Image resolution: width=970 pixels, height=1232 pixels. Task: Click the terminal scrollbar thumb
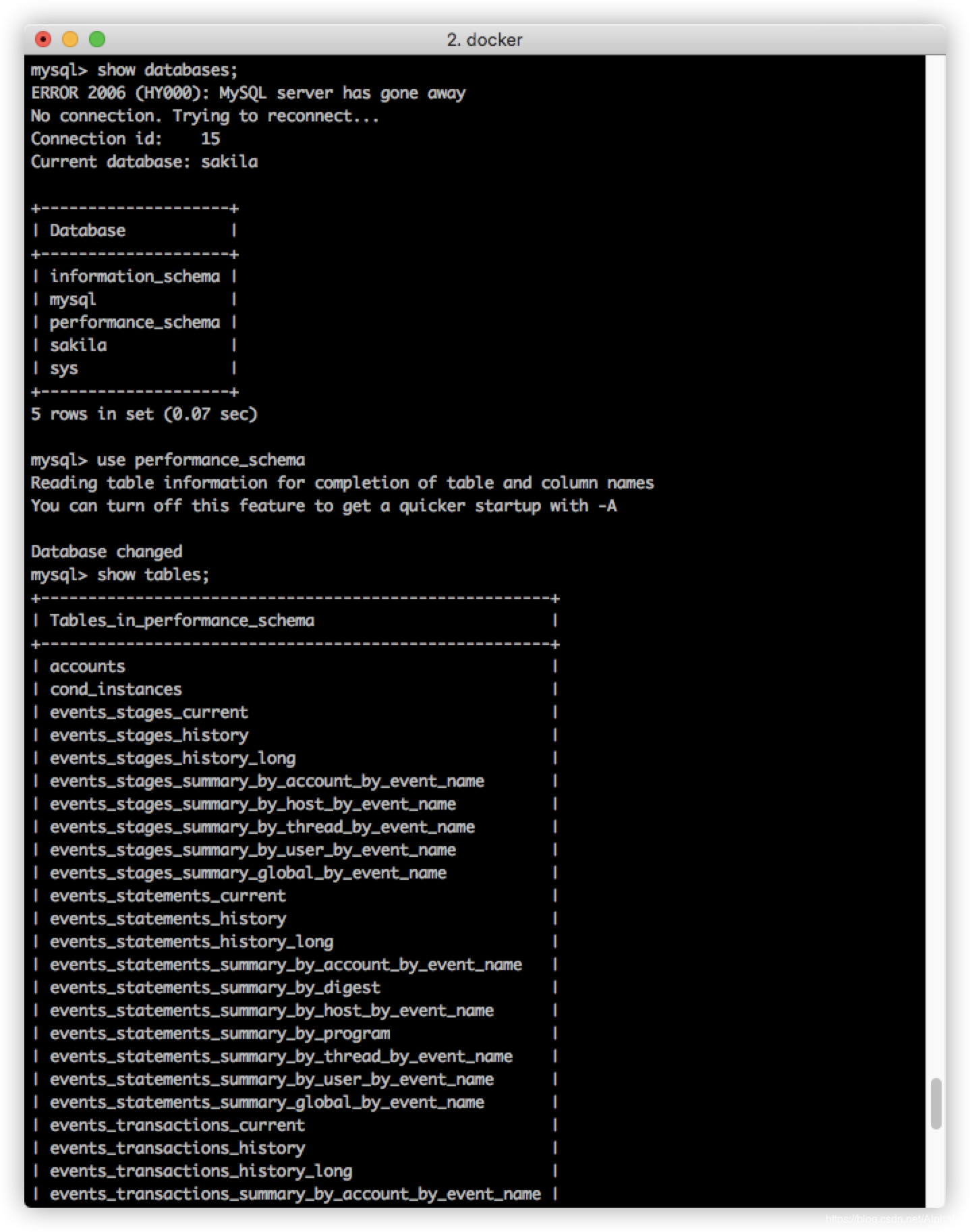(x=936, y=1103)
